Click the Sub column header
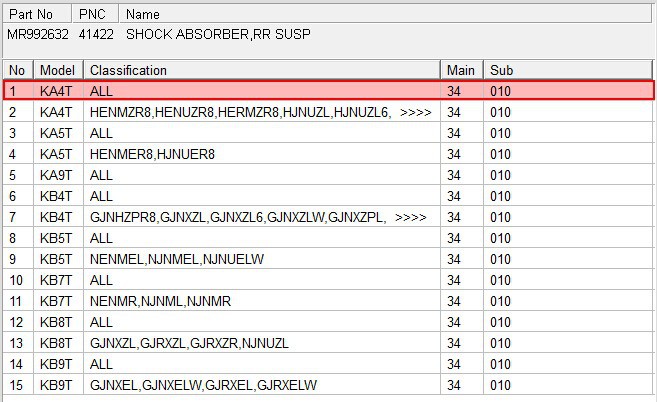Image resolution: width=657 pixels, height=402 pixels. tap(568, 70)
